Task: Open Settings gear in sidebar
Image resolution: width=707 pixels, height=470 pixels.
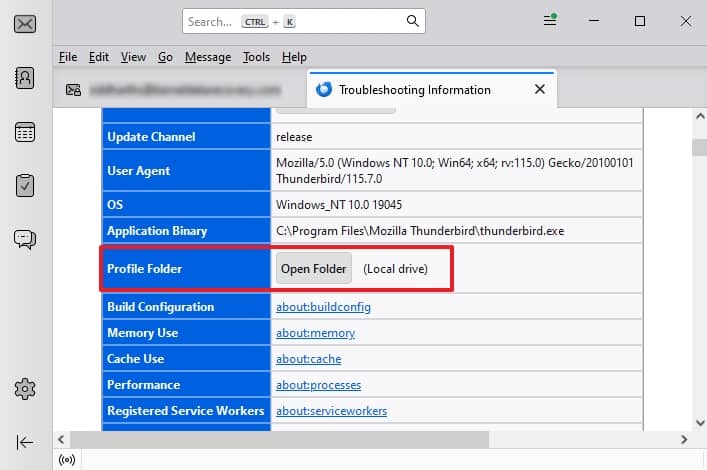Action: (25, 389)
